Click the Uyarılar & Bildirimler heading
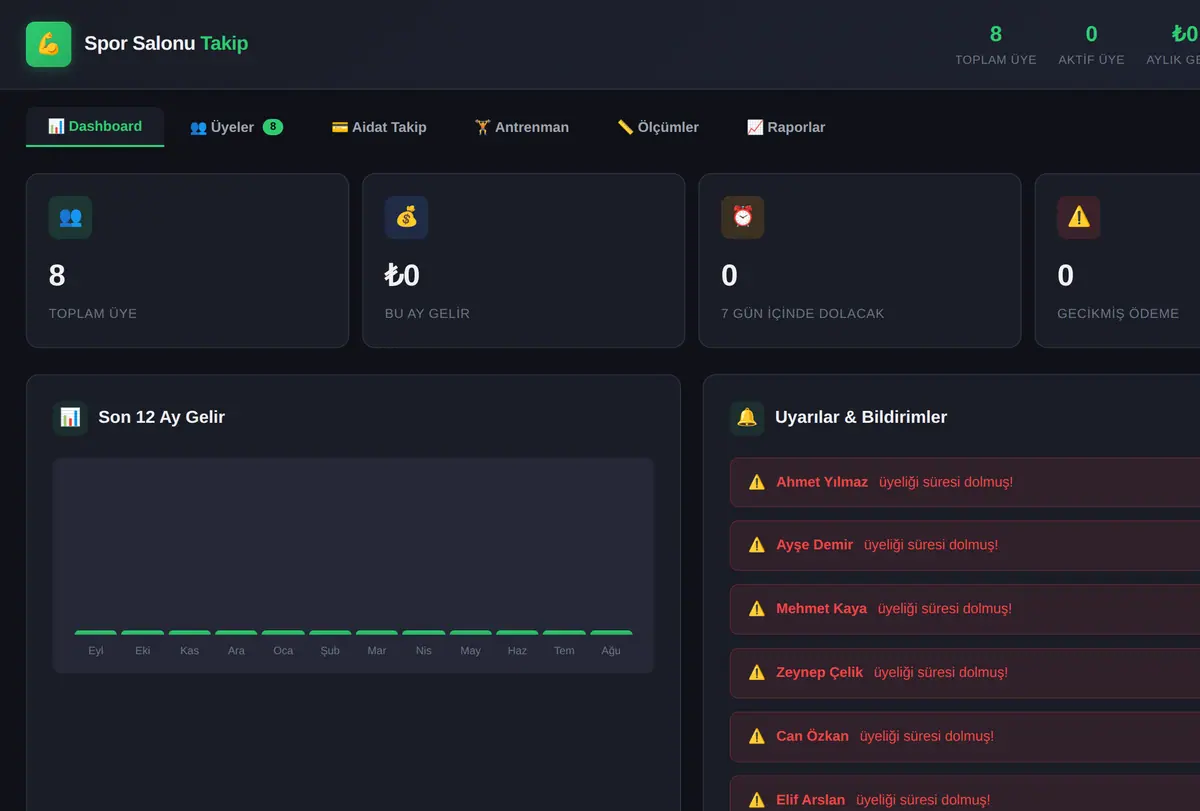The width and height of the screenshot is (1200, 811). pos(861,417)
